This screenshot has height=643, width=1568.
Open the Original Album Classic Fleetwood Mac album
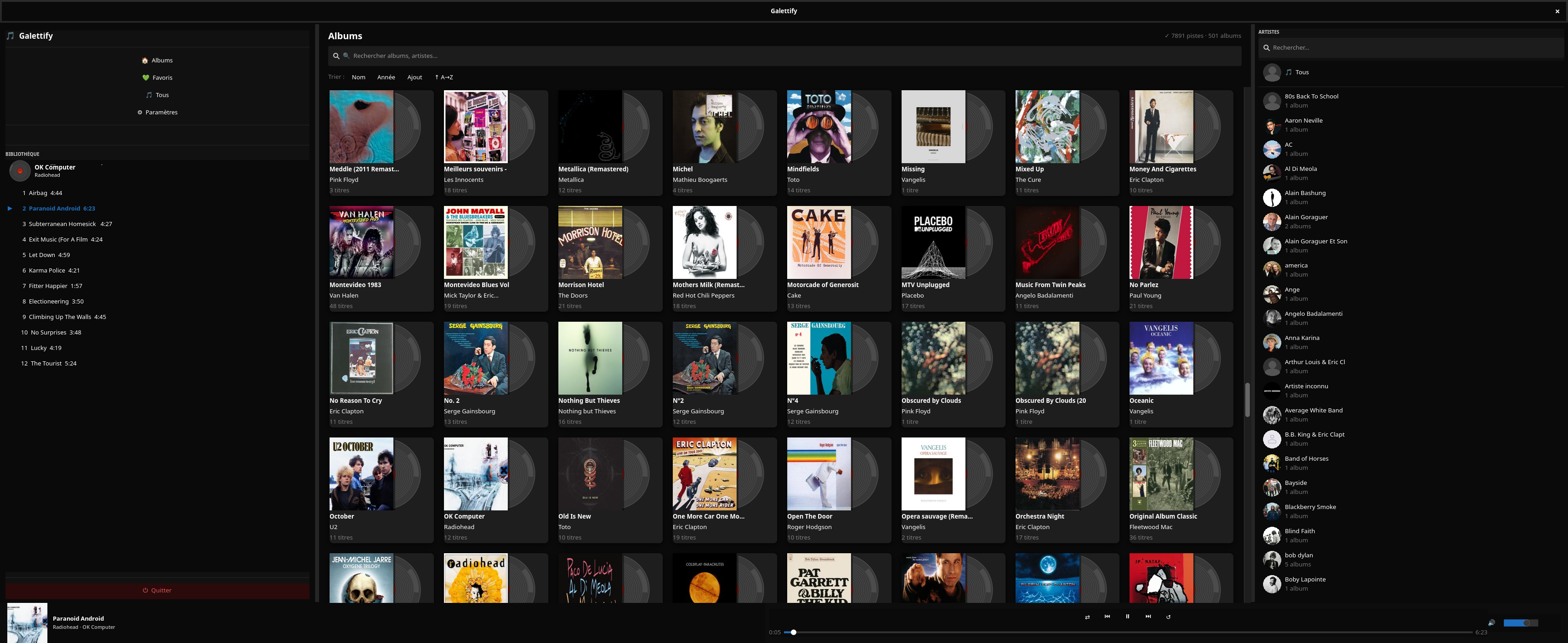click(1181, 490)
